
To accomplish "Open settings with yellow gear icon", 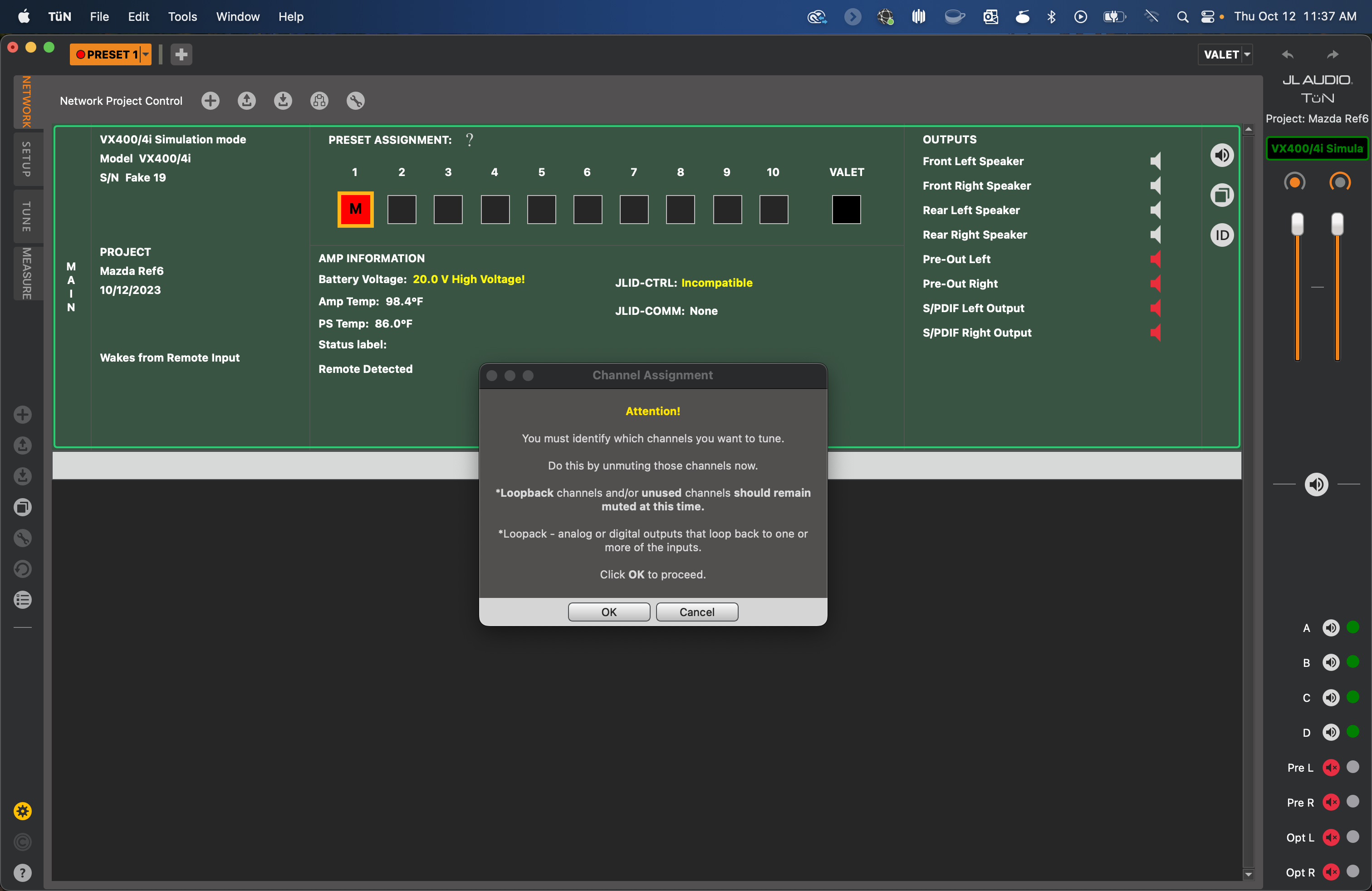I will tap(23, 811).
